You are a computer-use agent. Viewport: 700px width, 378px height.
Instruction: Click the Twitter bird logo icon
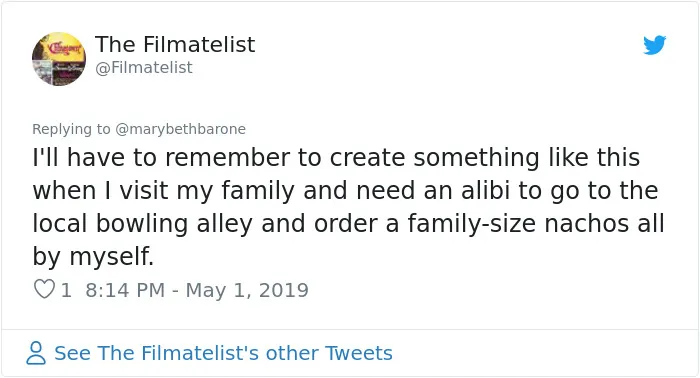tap(654, 45)
